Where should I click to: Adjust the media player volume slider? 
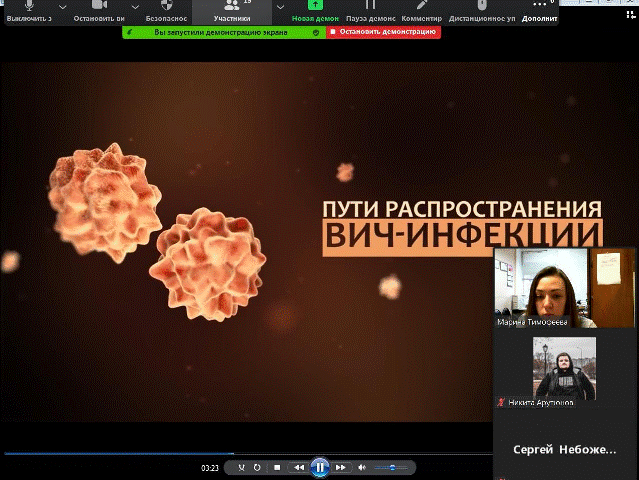390,467
